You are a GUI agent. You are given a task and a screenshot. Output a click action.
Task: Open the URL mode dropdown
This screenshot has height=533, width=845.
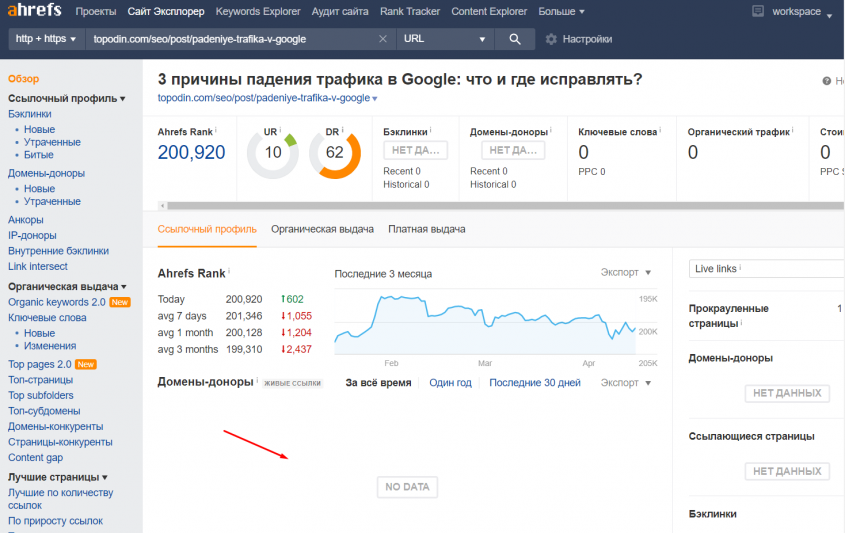[445, 39]
